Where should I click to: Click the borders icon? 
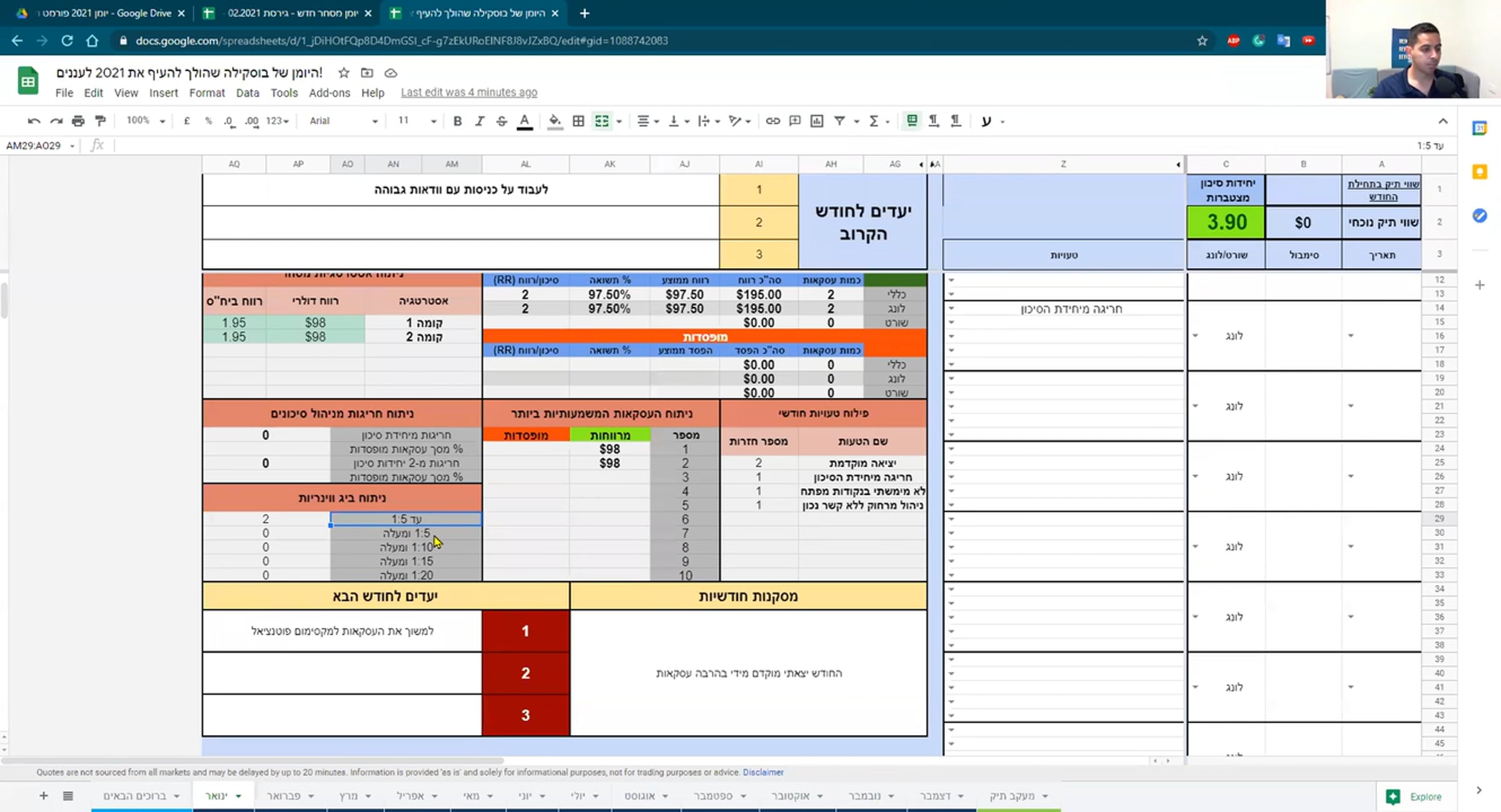[x=579, y=121]
